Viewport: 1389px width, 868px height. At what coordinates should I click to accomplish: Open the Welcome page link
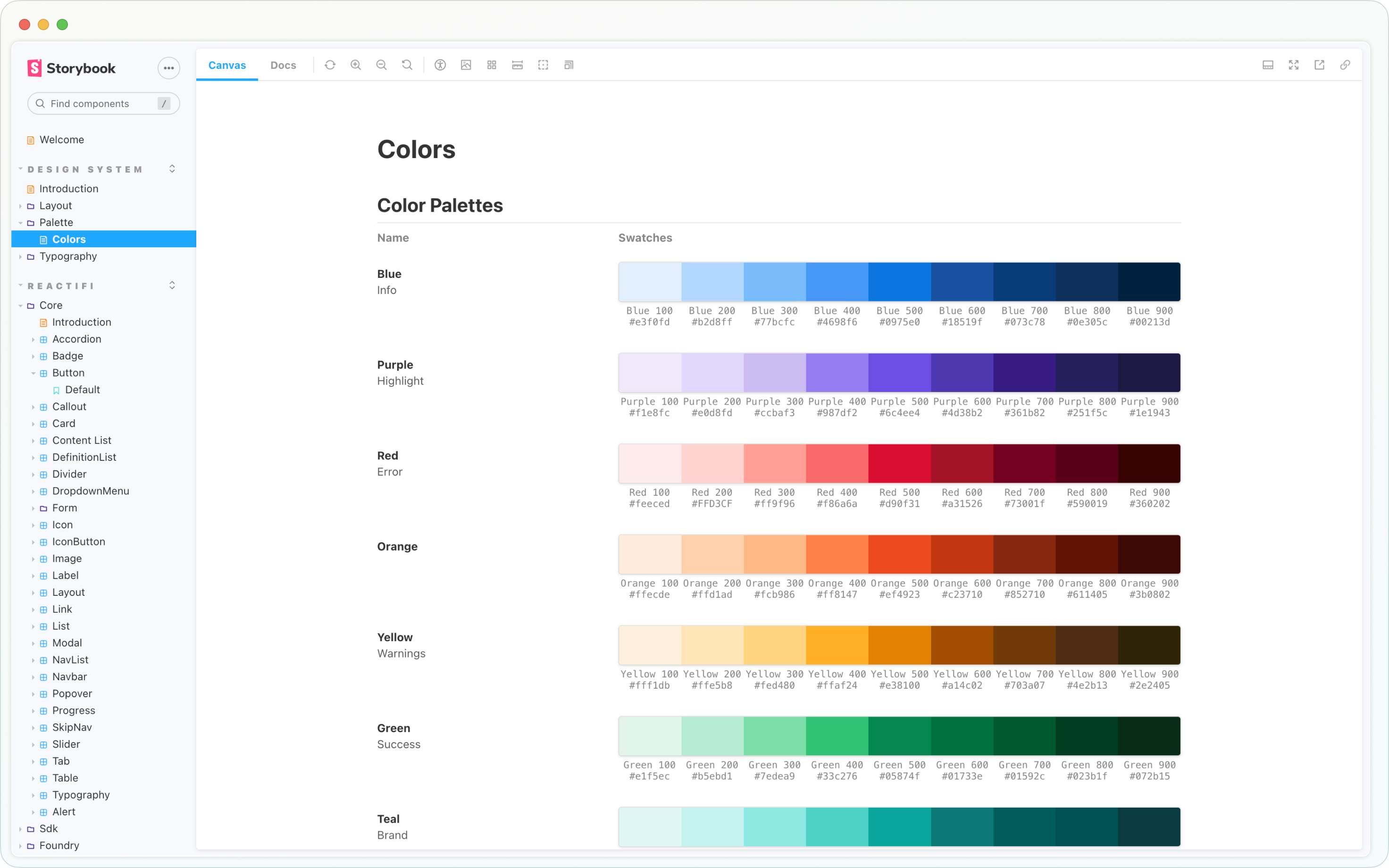coord(61,140)
